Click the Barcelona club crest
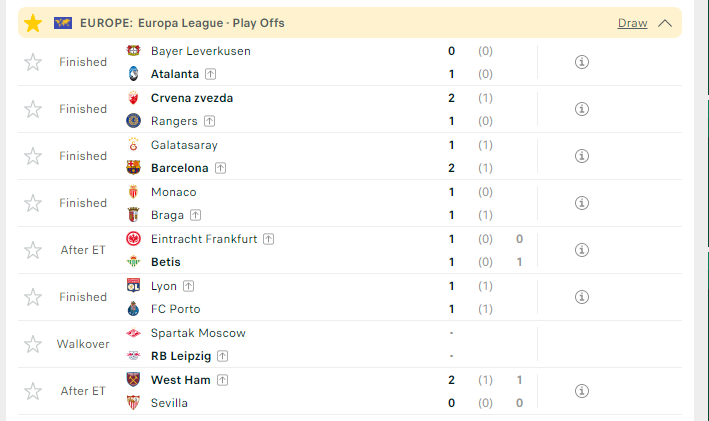Screen dimensions: 709x421 click(133, 168)
